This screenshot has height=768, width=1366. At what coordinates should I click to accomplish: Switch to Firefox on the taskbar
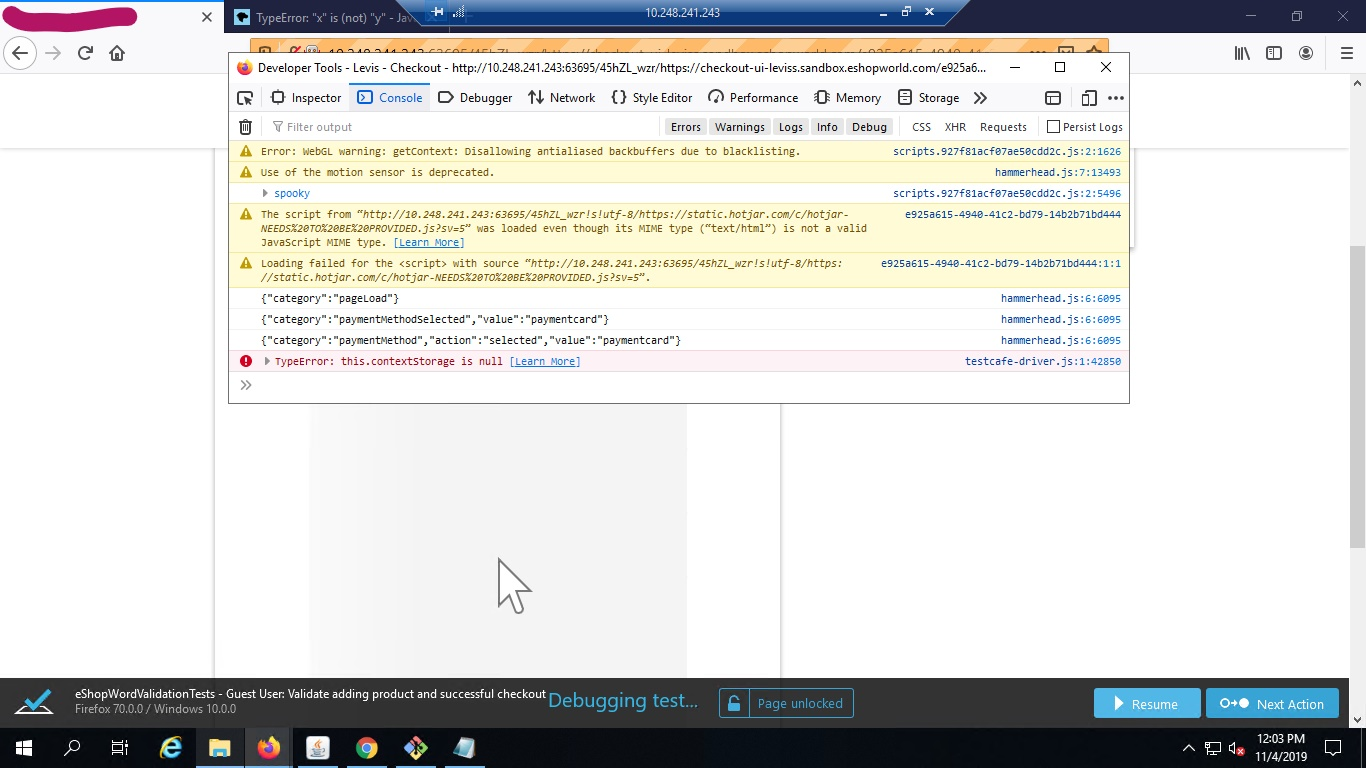(x=268, y=748)
